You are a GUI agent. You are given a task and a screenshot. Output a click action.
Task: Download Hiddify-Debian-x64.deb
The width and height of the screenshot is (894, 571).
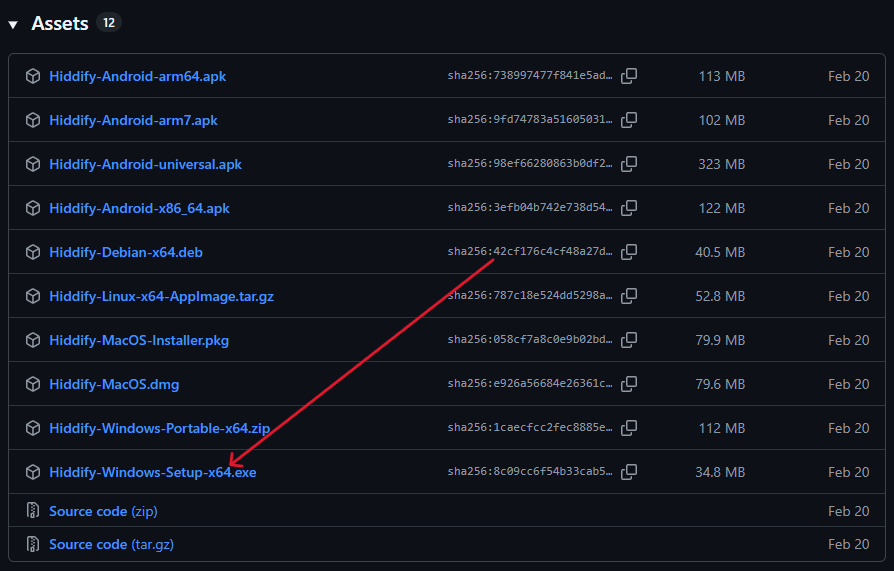tap(126, 252)
